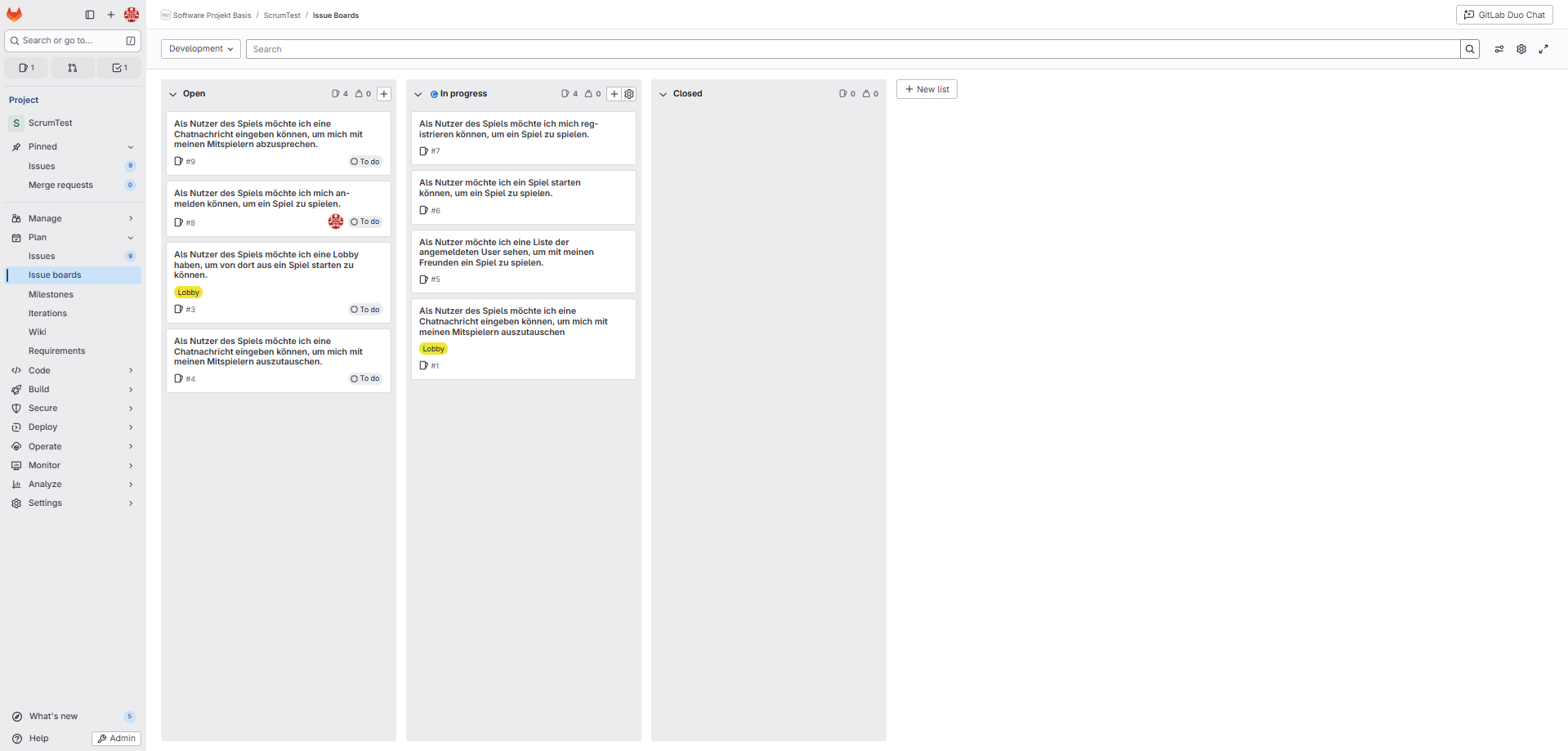
Task: Open the Development board dropdown
Action: [x=201, y=49]
